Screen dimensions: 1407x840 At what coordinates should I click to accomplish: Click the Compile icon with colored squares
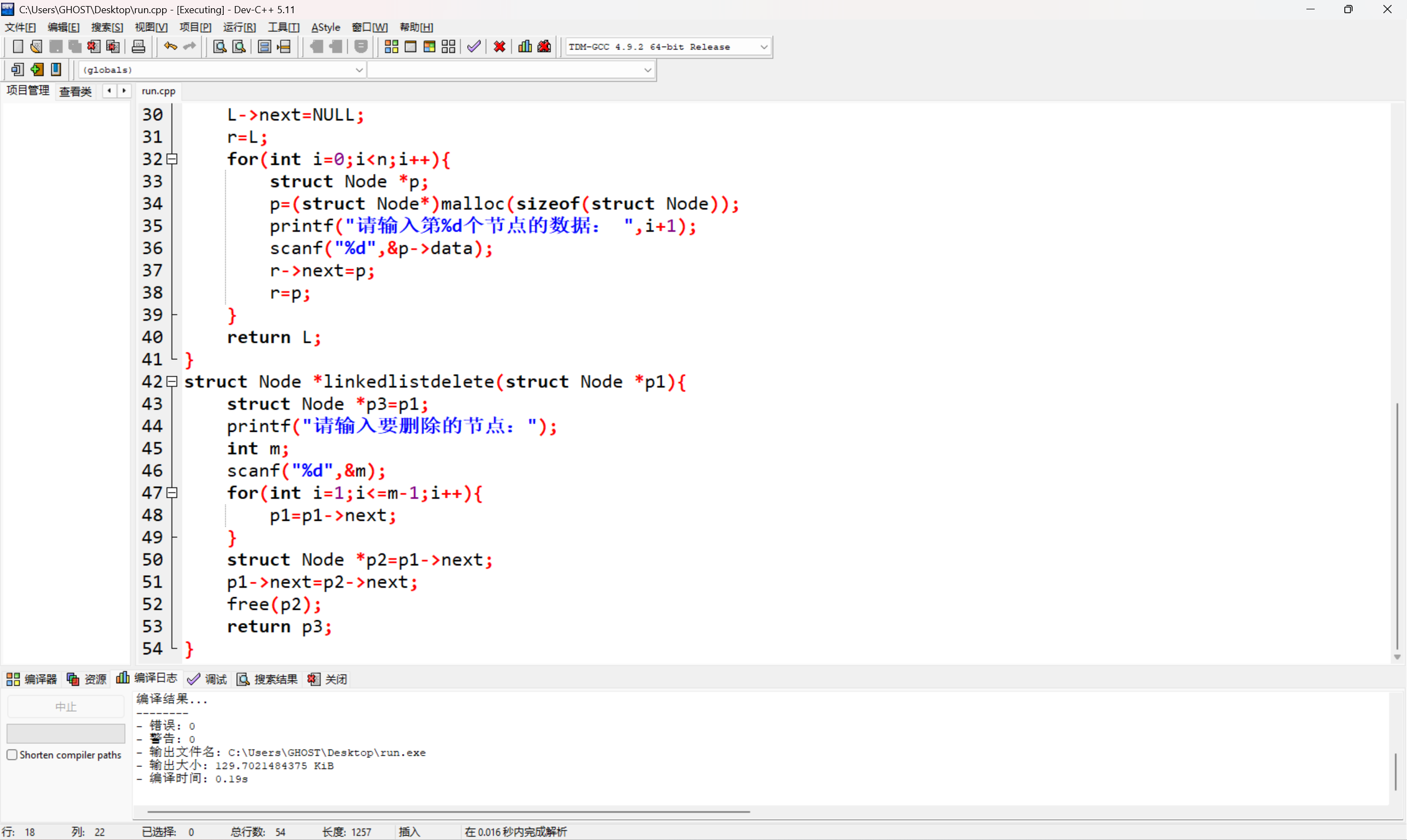coord(391,46)
